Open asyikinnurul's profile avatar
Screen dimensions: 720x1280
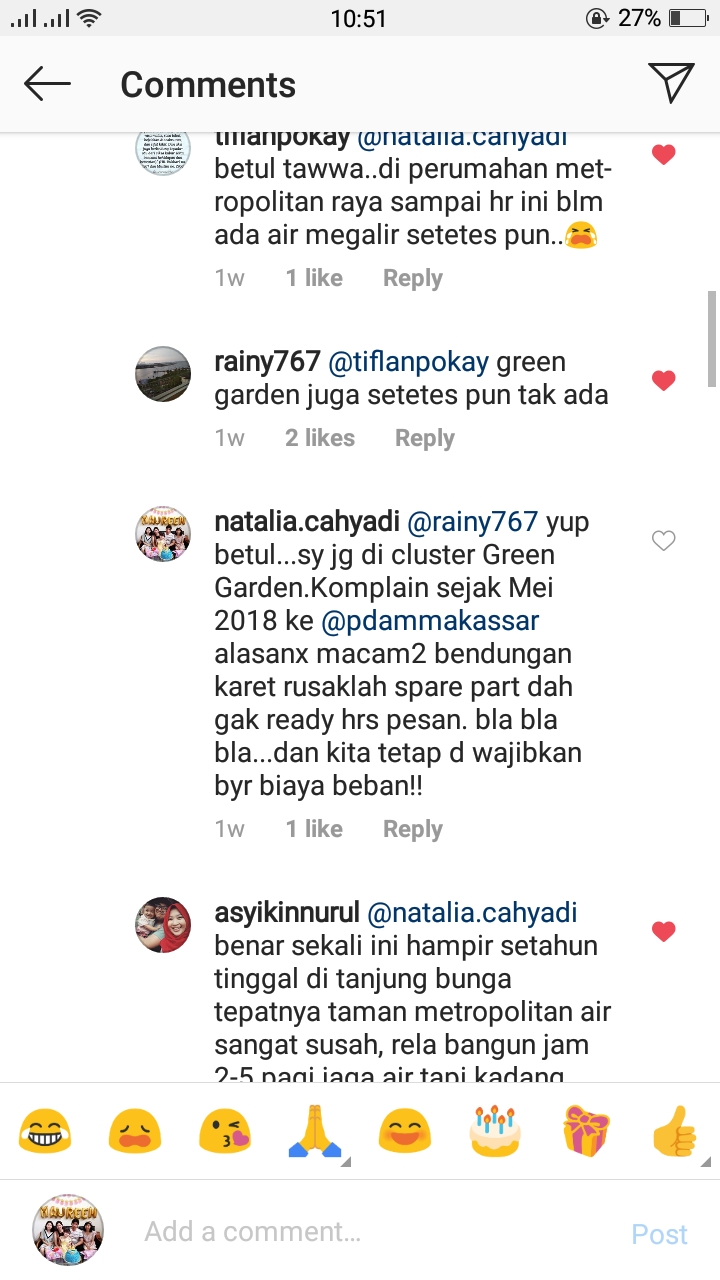click(164, 924)
